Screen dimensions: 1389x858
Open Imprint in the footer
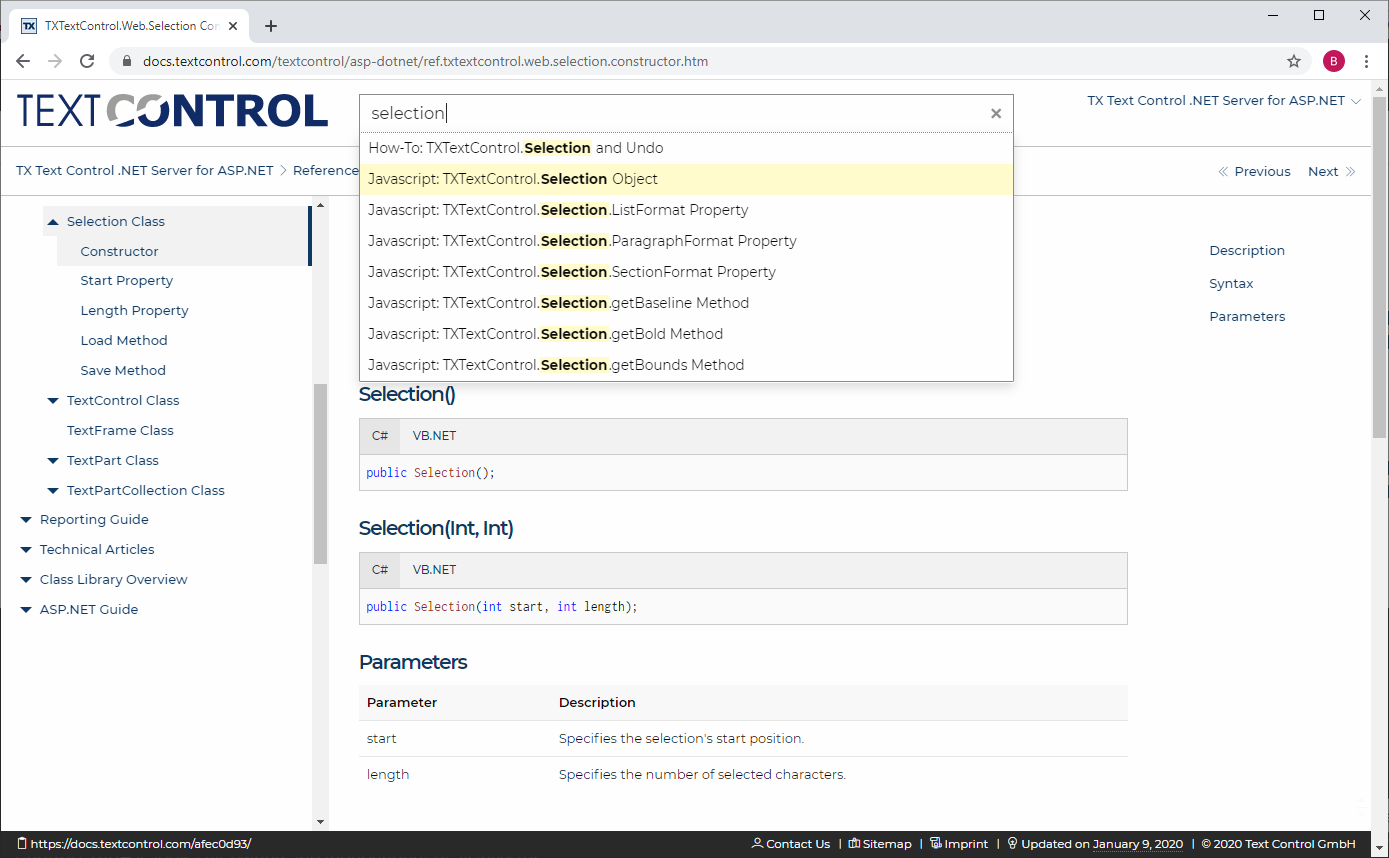point(959,844)
